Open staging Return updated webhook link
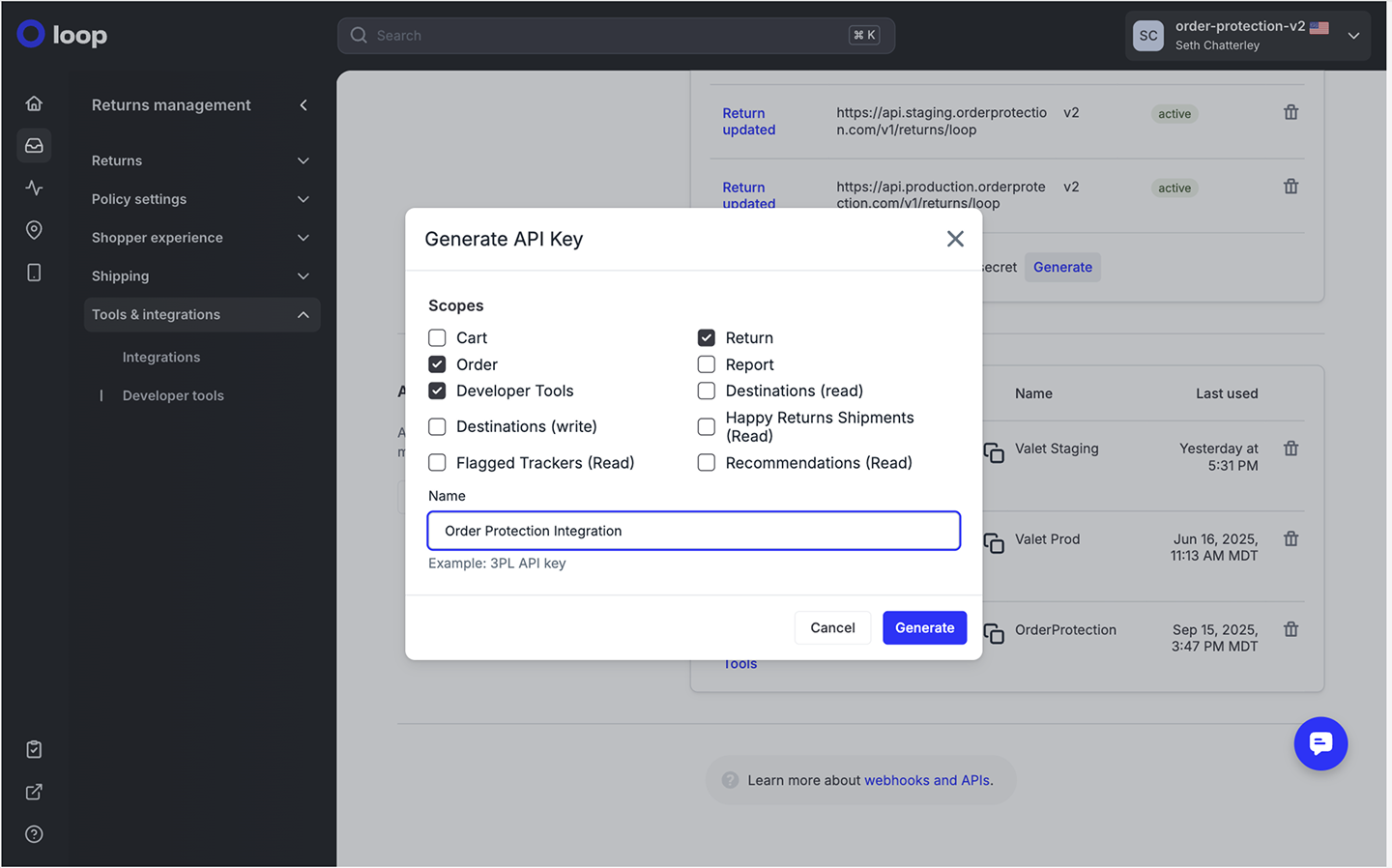The image size is (1392, 868). pyautogui.click(x=749, y=121)
